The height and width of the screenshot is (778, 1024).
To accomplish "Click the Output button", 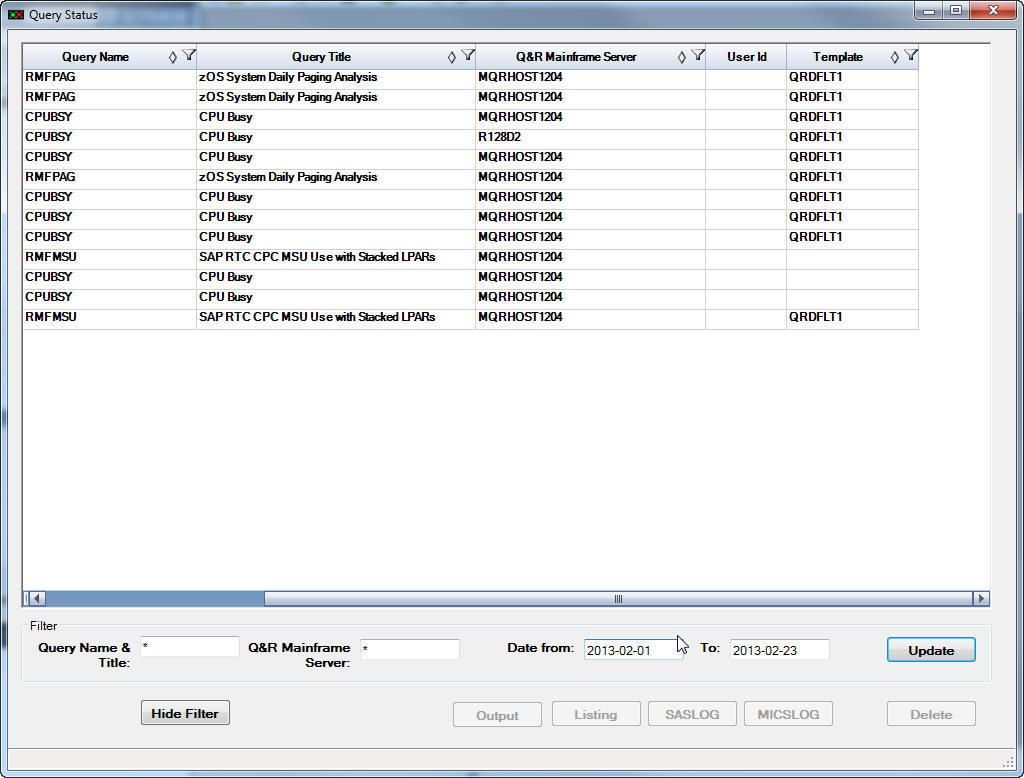I will click(x=497, y=715).
